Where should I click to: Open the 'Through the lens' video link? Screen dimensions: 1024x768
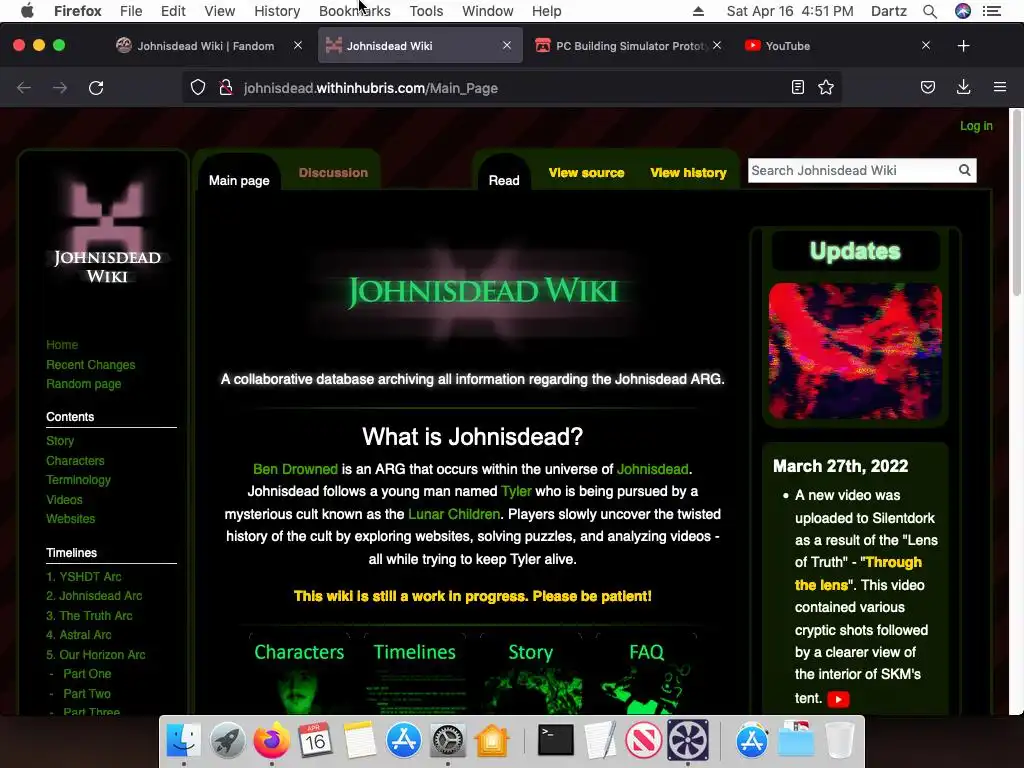click(858, 573)
